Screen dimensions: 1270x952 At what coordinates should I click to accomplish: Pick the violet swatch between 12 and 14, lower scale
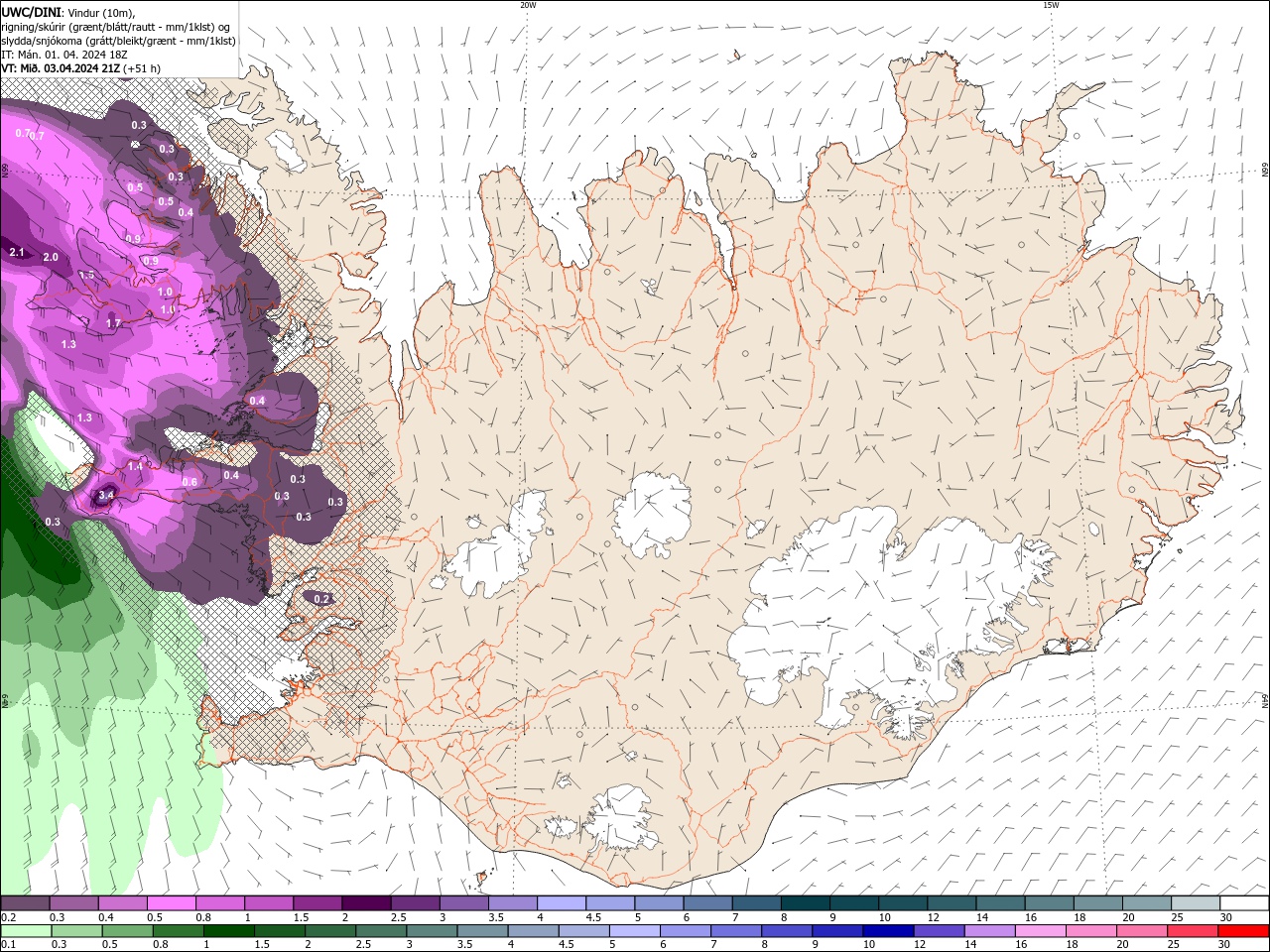[x=939, y=931]
